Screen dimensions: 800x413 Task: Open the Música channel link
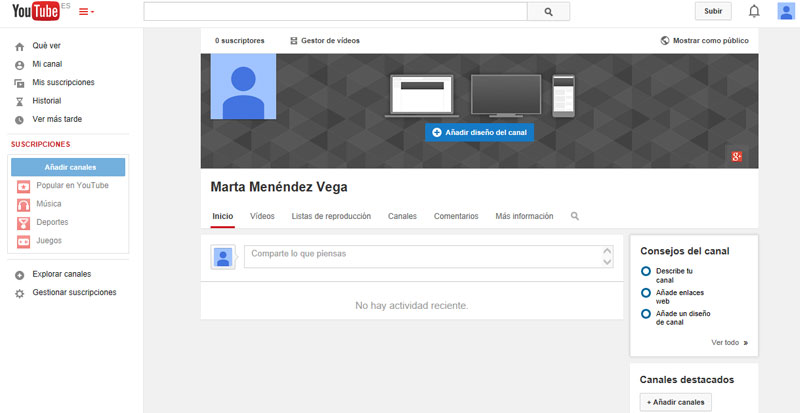49,204
